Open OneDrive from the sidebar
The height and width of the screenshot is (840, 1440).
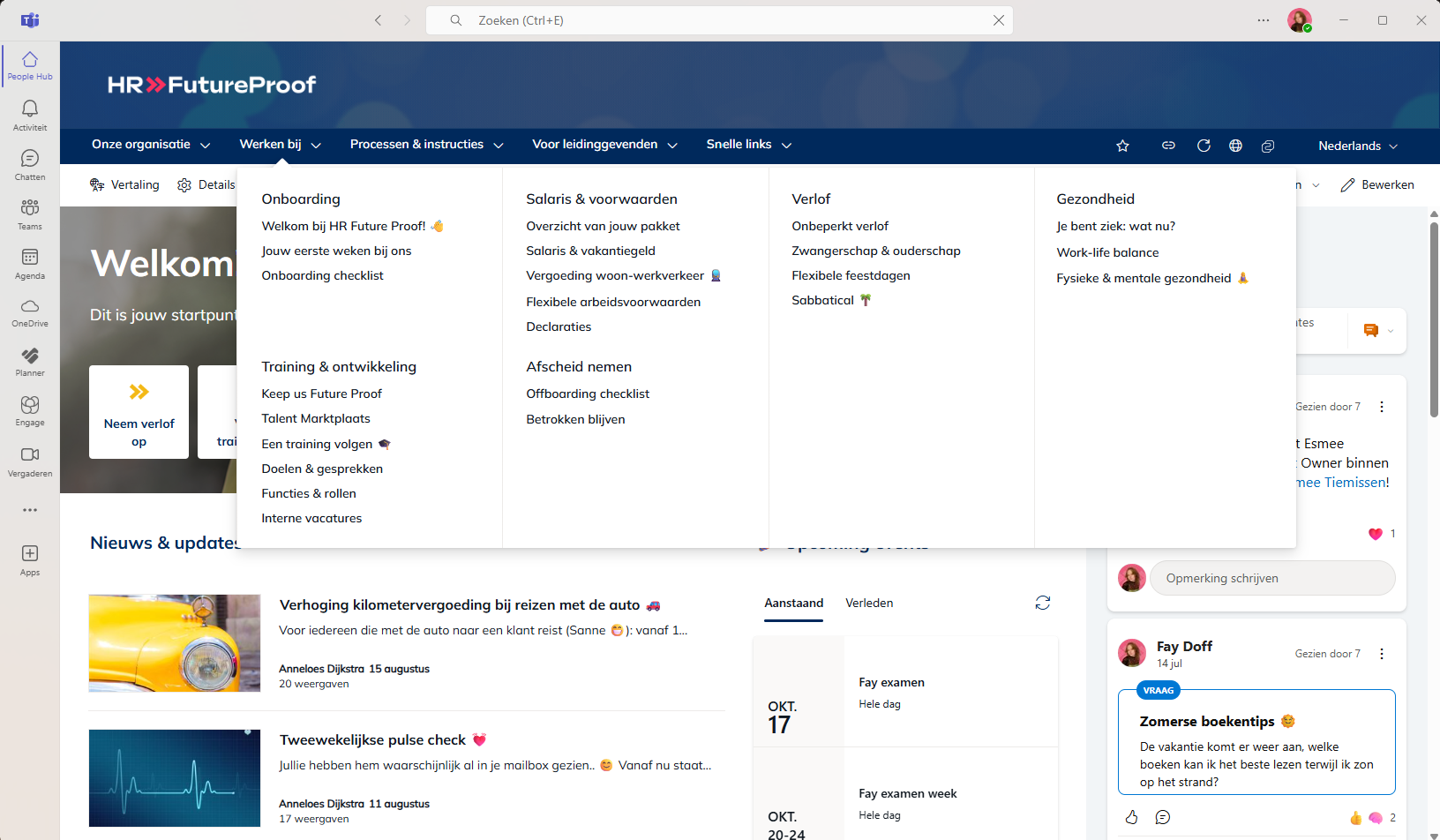30,312
